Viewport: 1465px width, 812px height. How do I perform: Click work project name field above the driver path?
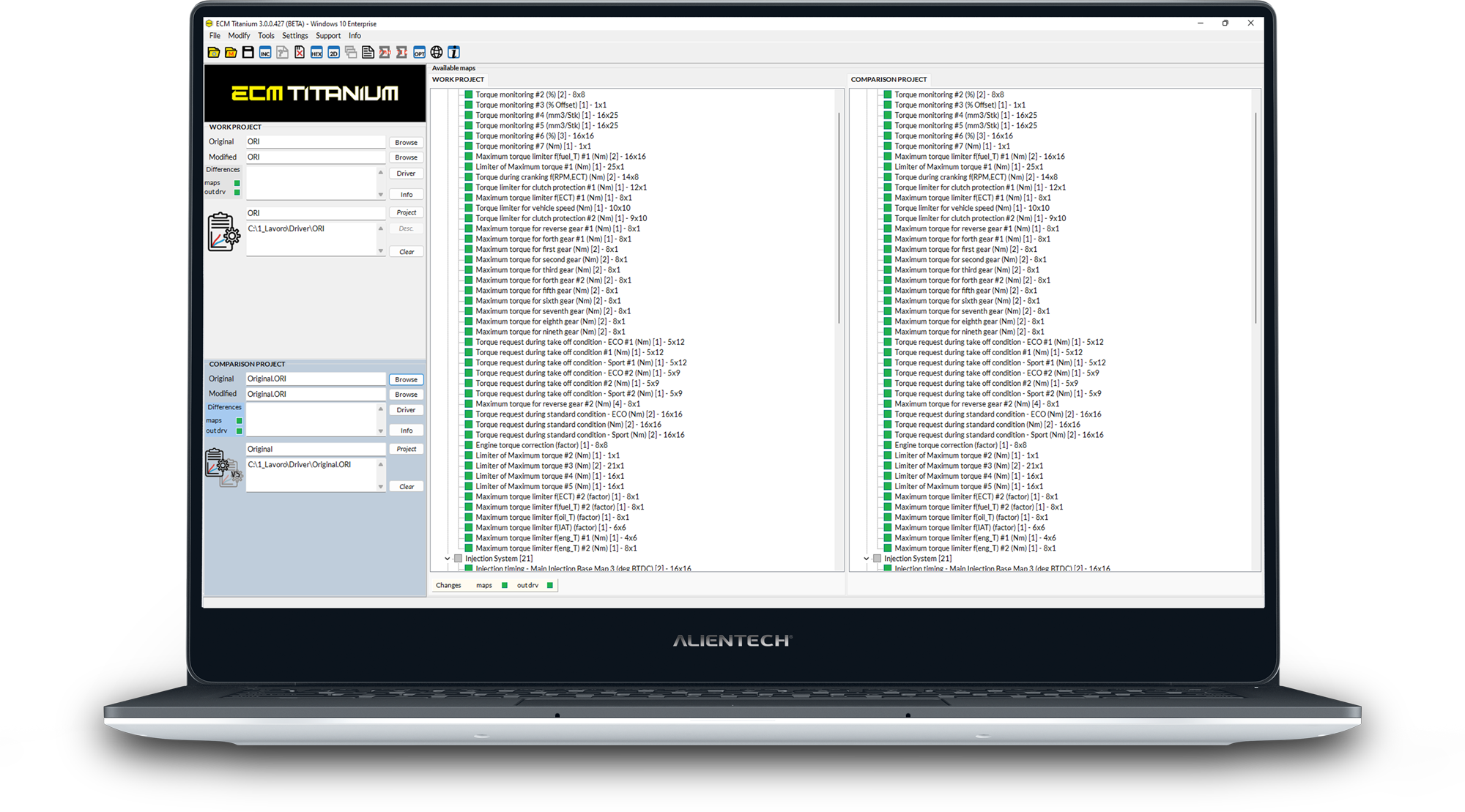316,213
